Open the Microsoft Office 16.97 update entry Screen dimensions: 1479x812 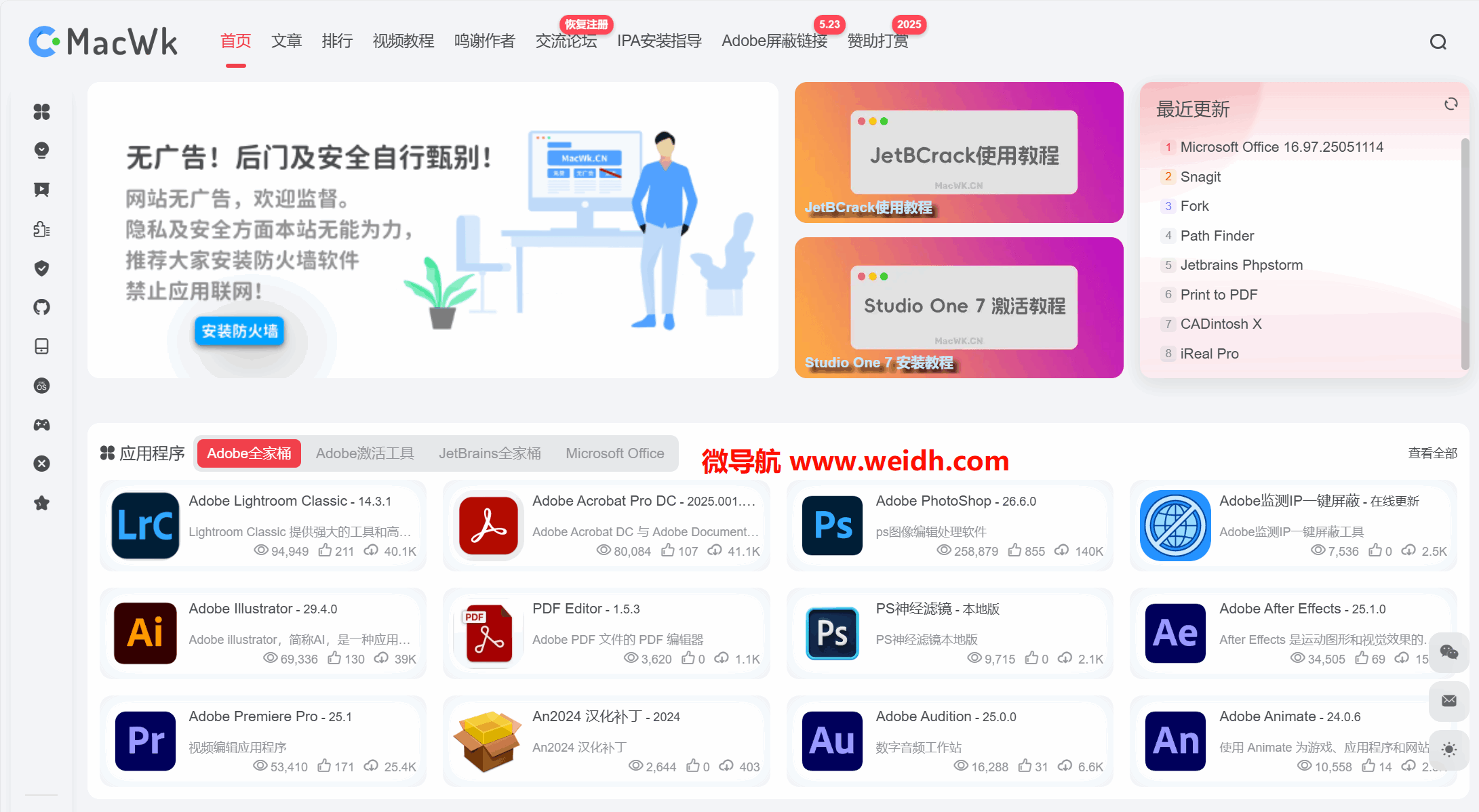(1281, 147)
